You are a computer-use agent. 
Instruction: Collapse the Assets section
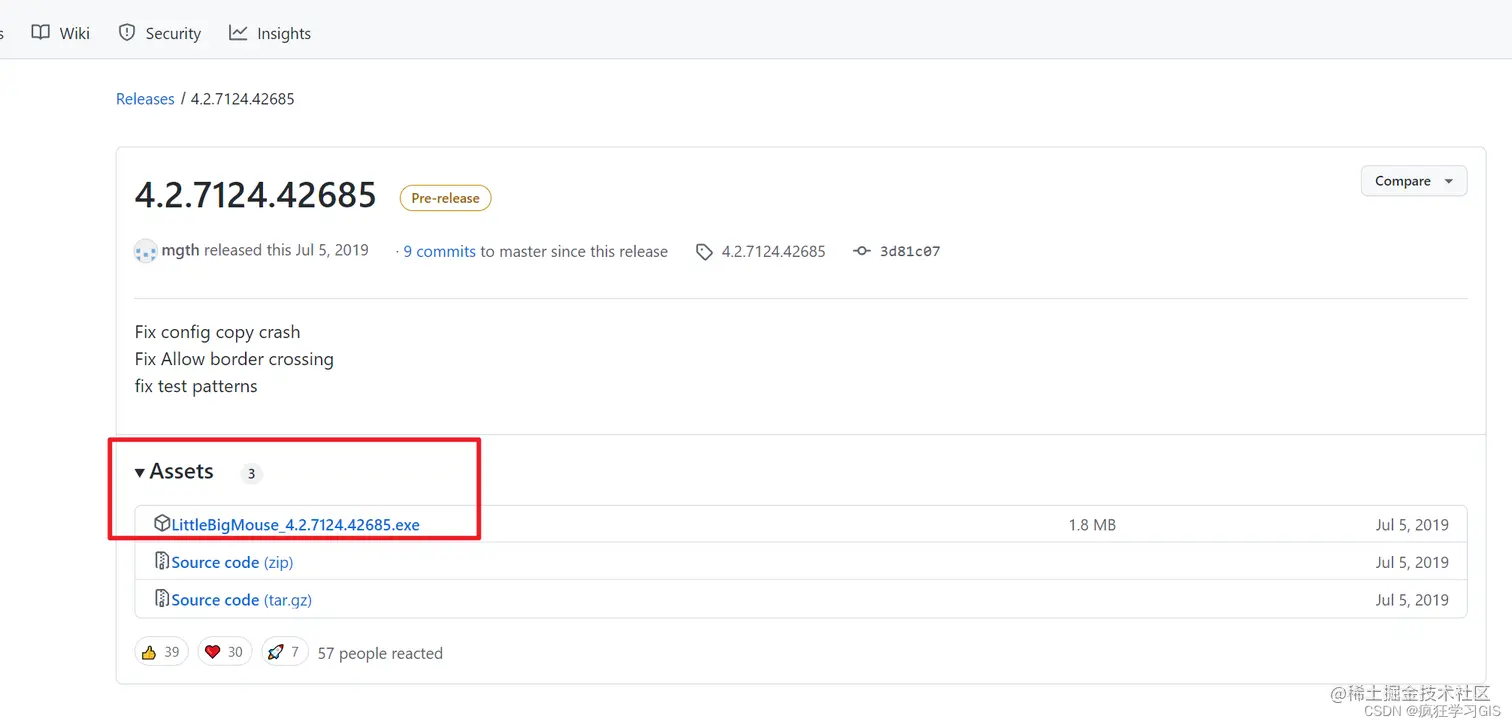pyautogui.click(x=174, y=472)
